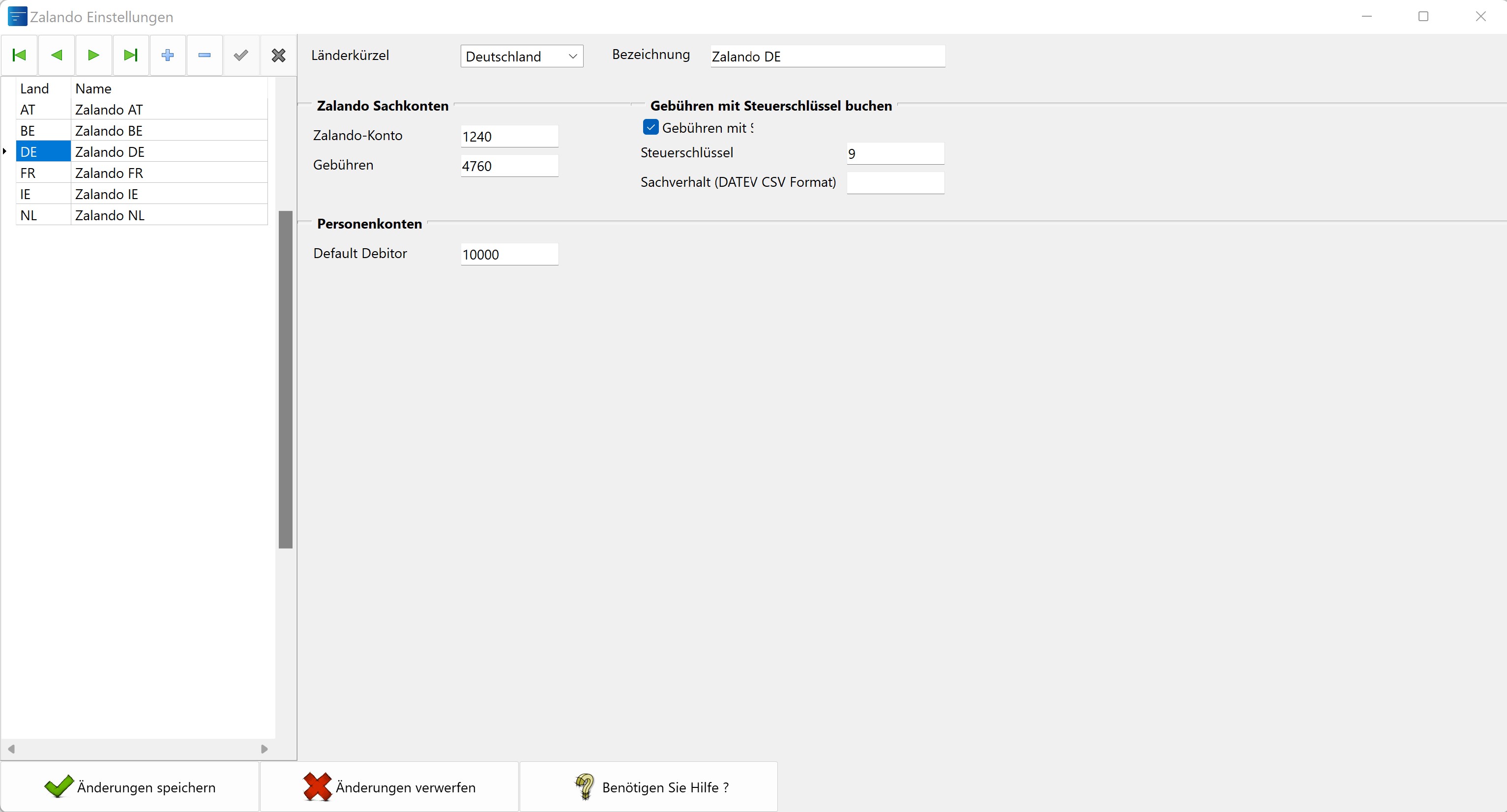The width and height of the screenshot is (1507, 812).
Task: Add new record with plus icon
Action: [x=167, y=55]
